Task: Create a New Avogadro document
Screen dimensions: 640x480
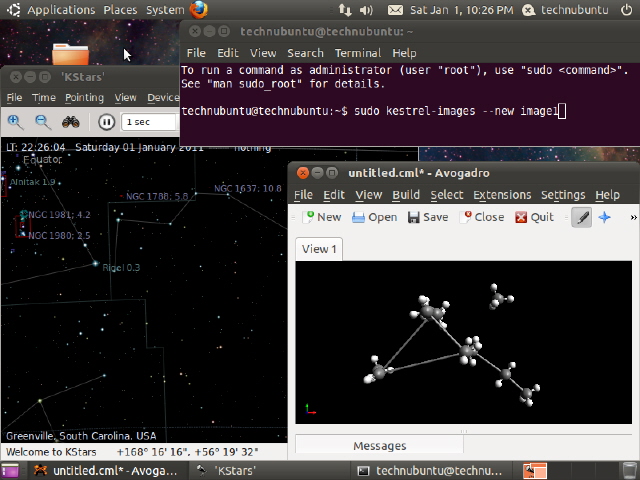Action: click(x=322, y=217)
